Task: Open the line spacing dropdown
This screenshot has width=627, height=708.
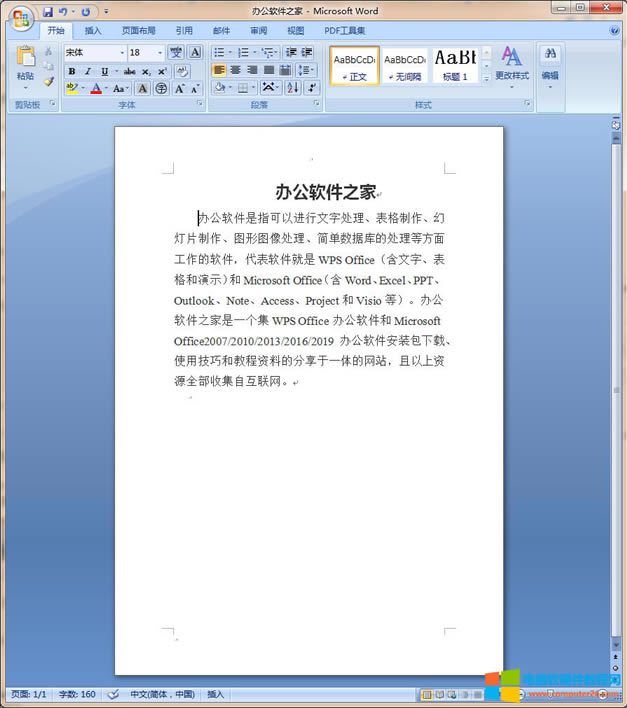Action: 307,70
